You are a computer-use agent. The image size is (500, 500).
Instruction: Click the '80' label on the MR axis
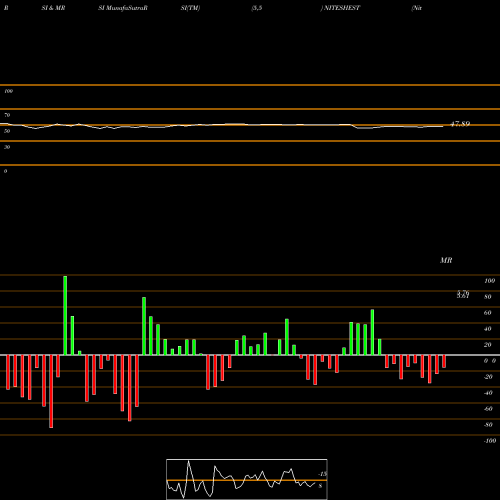tap(488, 297)
